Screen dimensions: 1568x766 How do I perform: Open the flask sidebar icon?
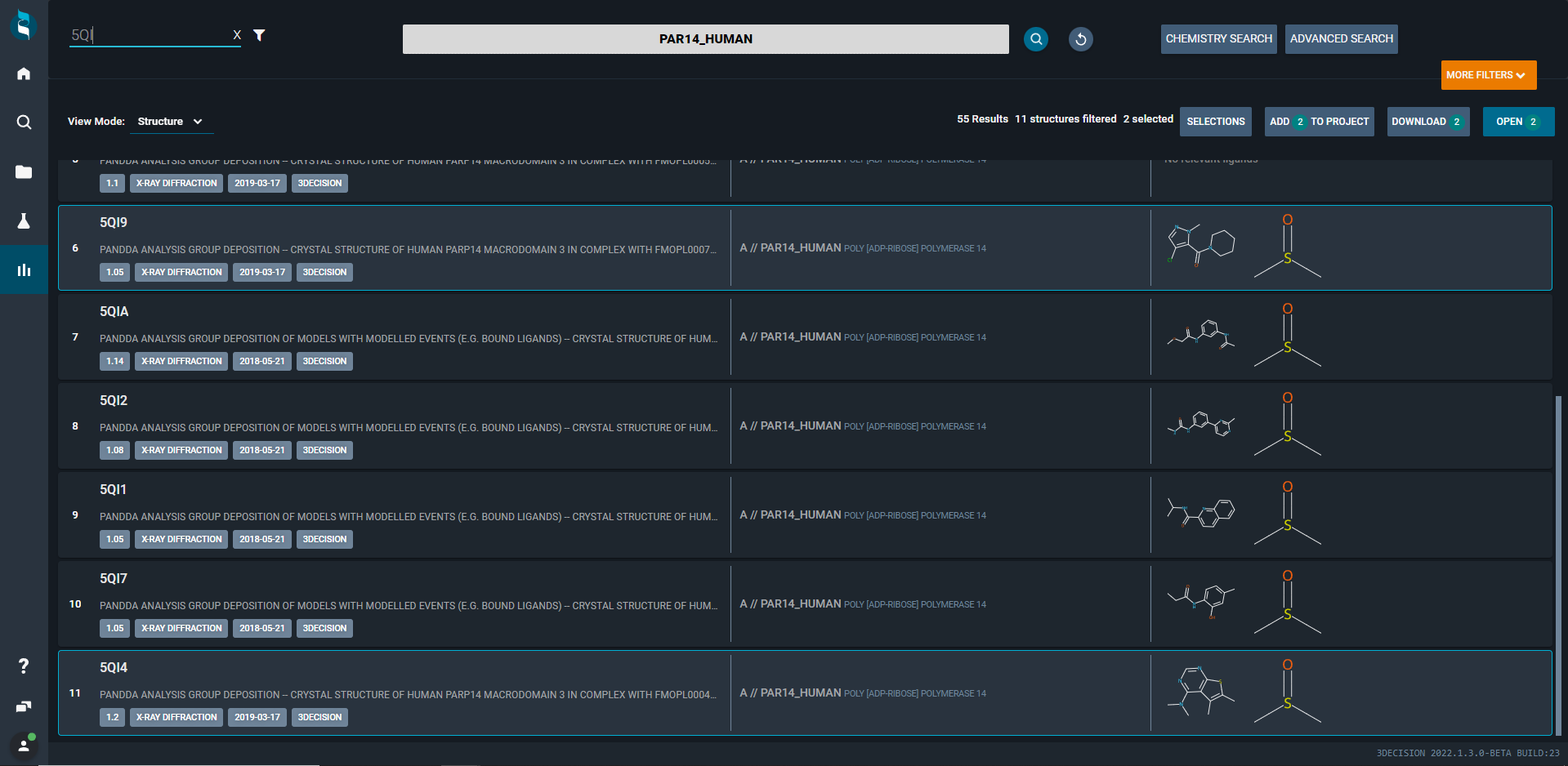24,220
